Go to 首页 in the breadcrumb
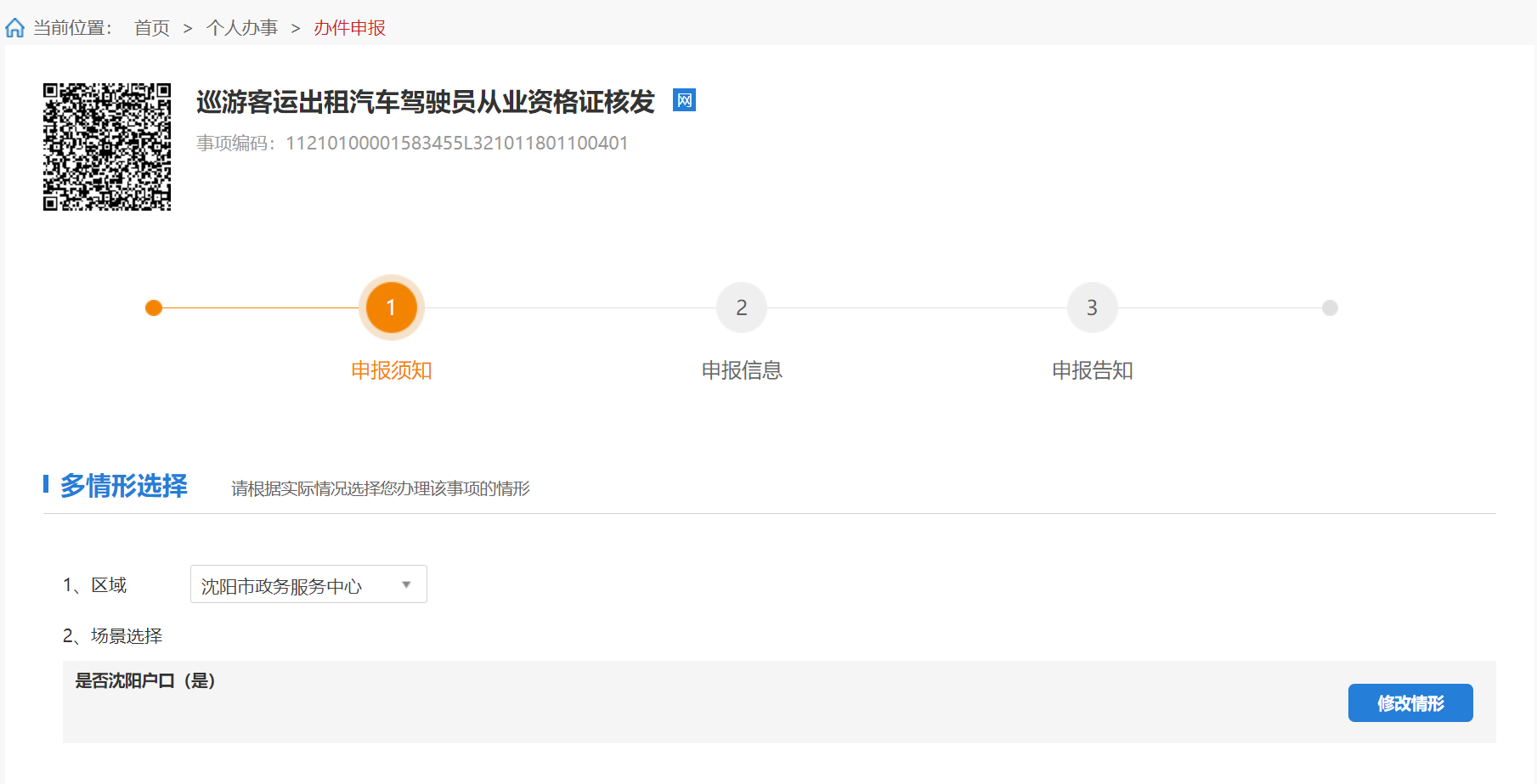The height and width of the screenshot is (784, 1537). click(152, 28)
